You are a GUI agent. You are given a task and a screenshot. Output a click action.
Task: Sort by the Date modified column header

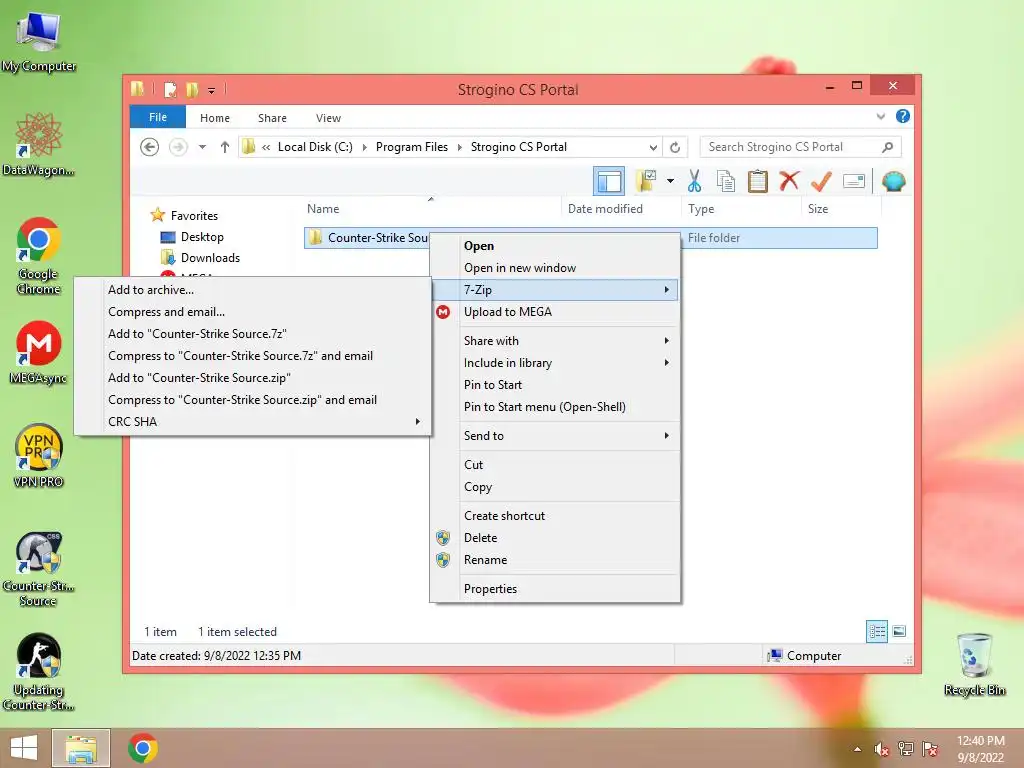tap(621, 208)
